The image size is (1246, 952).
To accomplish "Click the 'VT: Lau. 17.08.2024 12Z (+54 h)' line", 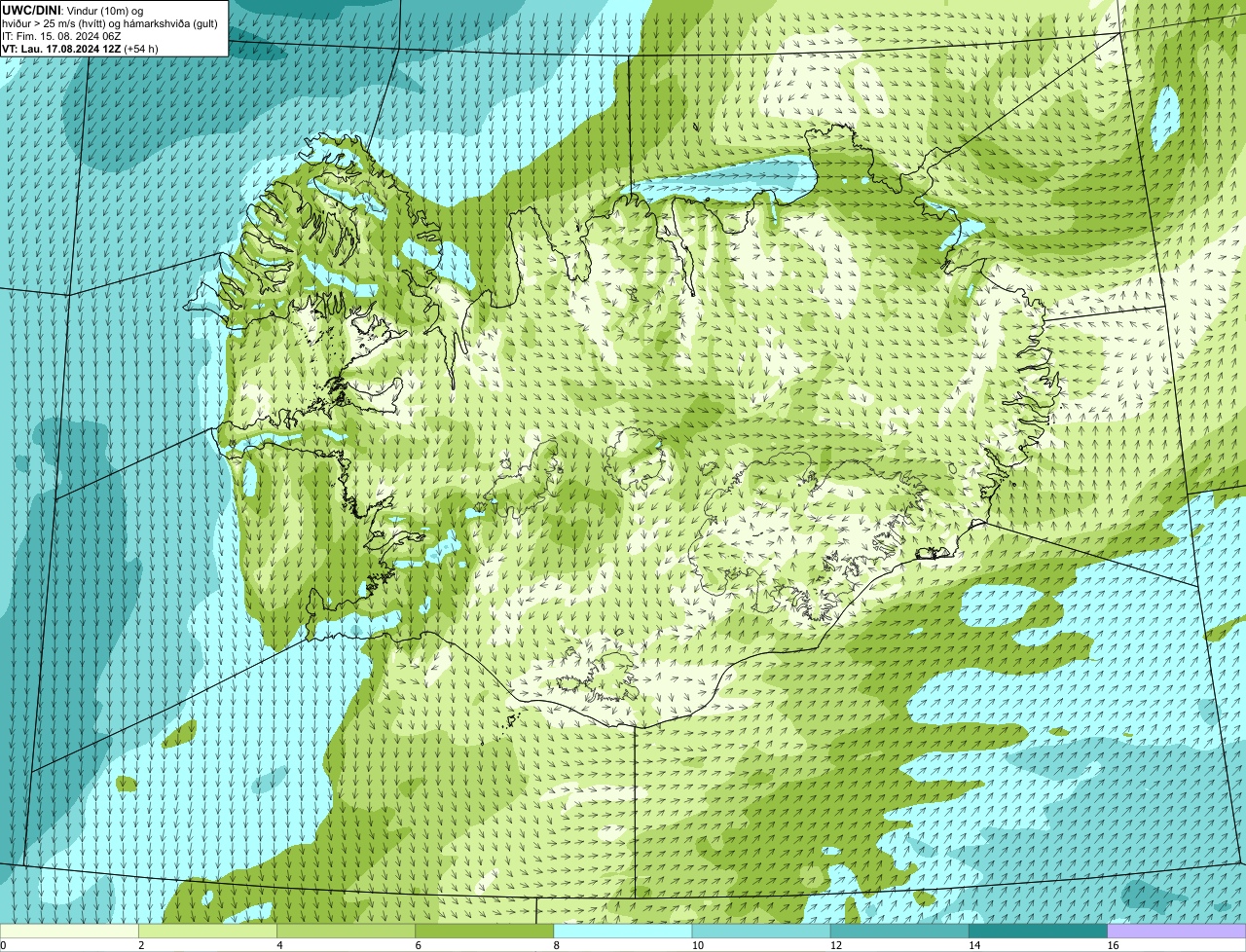I will tap(80, 49).
